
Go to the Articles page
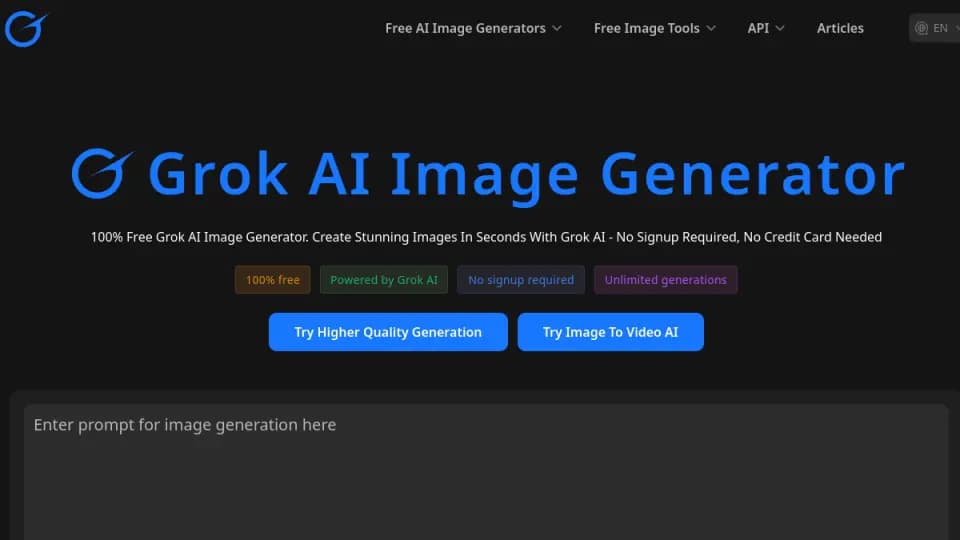(840, 28)
